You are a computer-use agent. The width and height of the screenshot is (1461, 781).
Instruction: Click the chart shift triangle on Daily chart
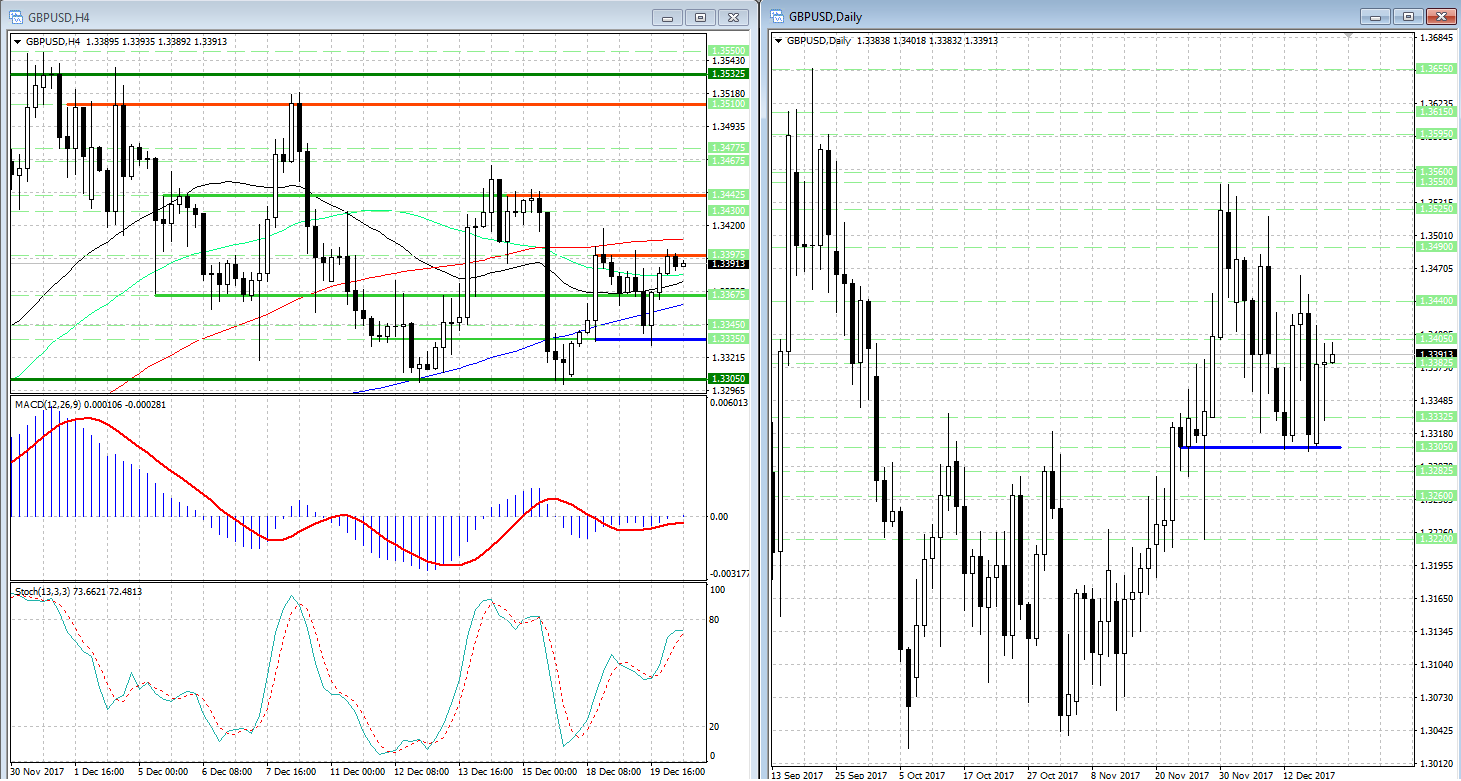click(1350, 36)
